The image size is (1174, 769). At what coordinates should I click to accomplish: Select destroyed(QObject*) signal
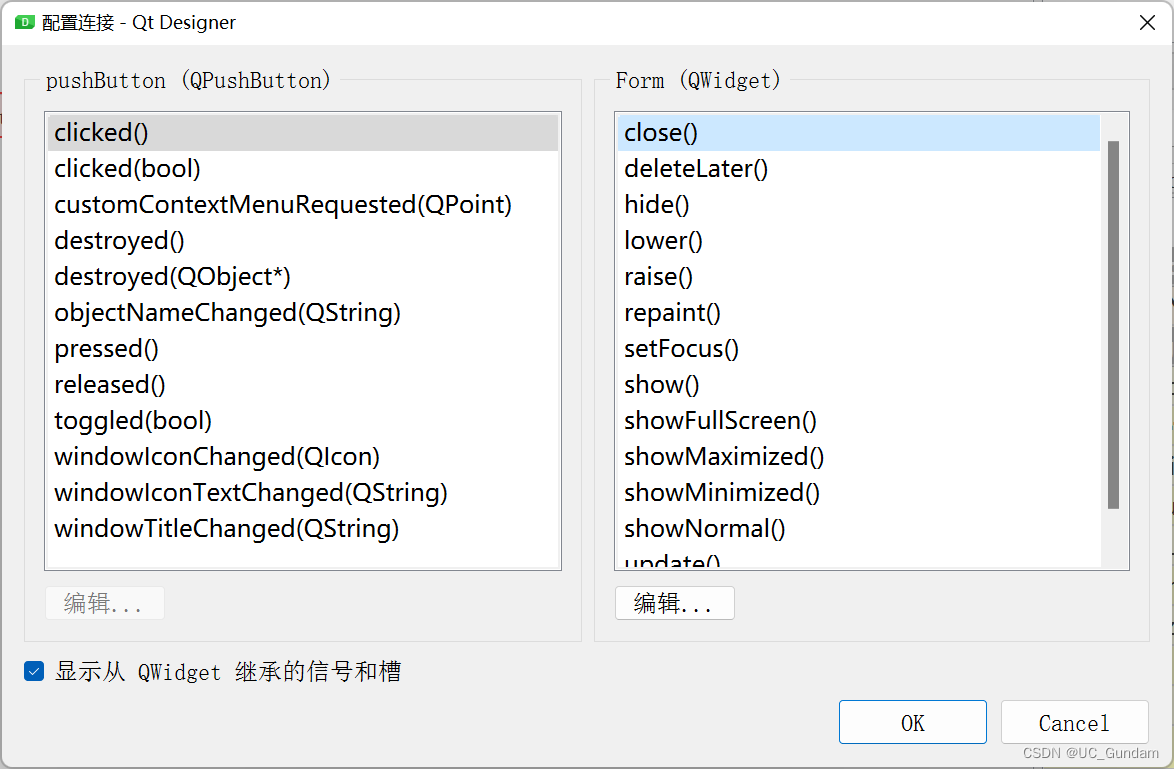302,276
